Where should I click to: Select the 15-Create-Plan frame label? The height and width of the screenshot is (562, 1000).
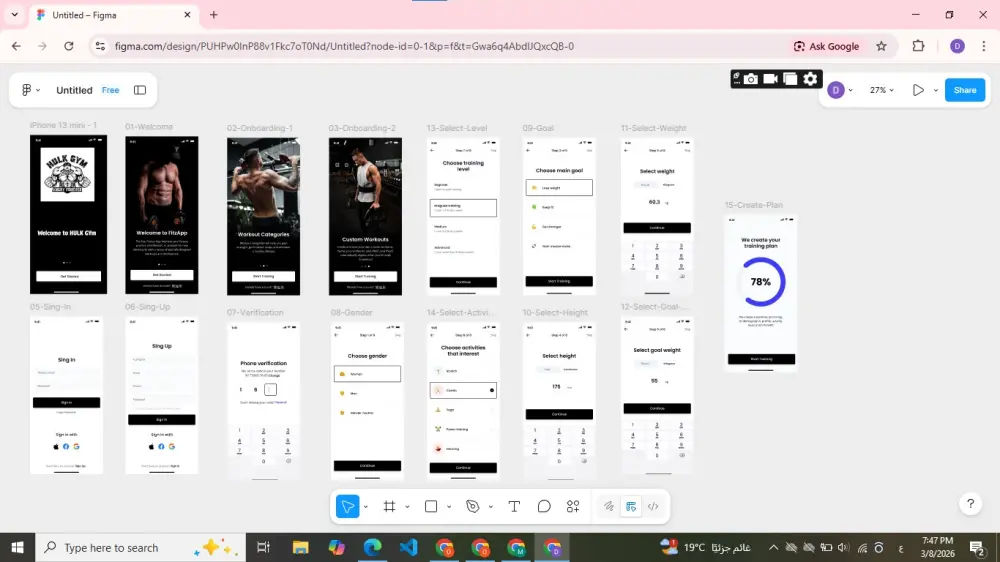753,205
